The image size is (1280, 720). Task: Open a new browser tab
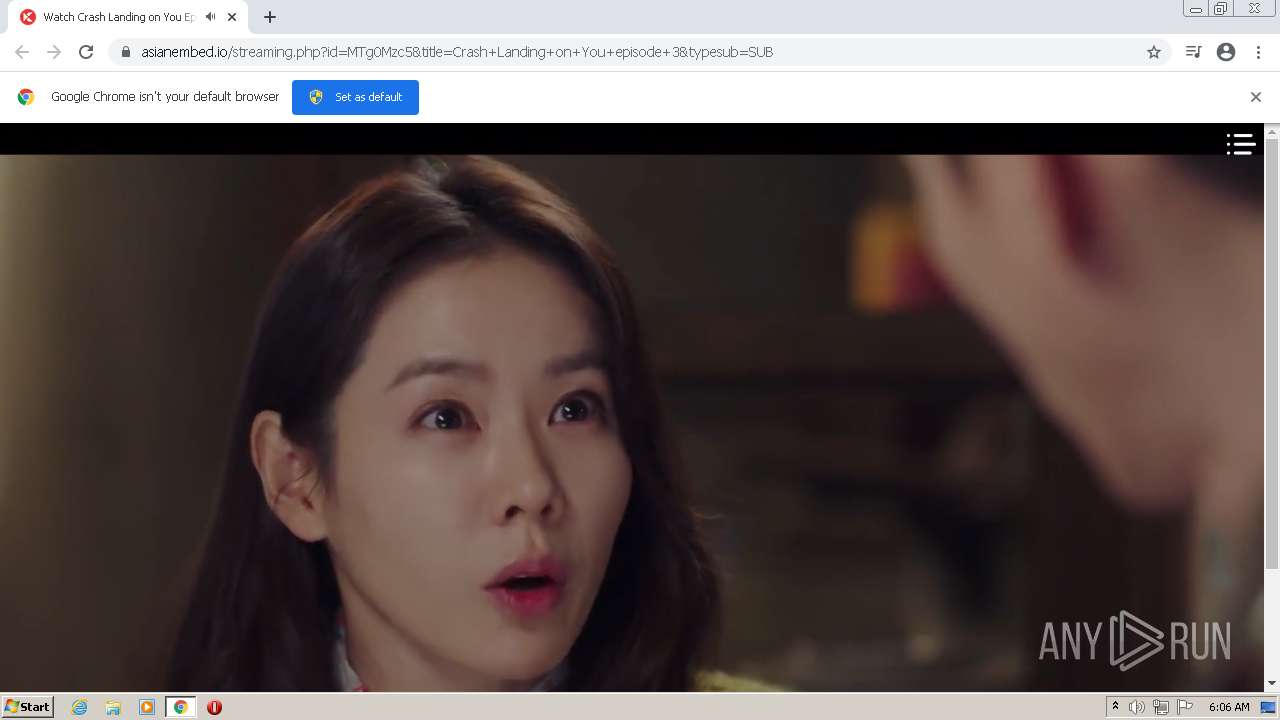pyautogui.click(x=270, y=17)
